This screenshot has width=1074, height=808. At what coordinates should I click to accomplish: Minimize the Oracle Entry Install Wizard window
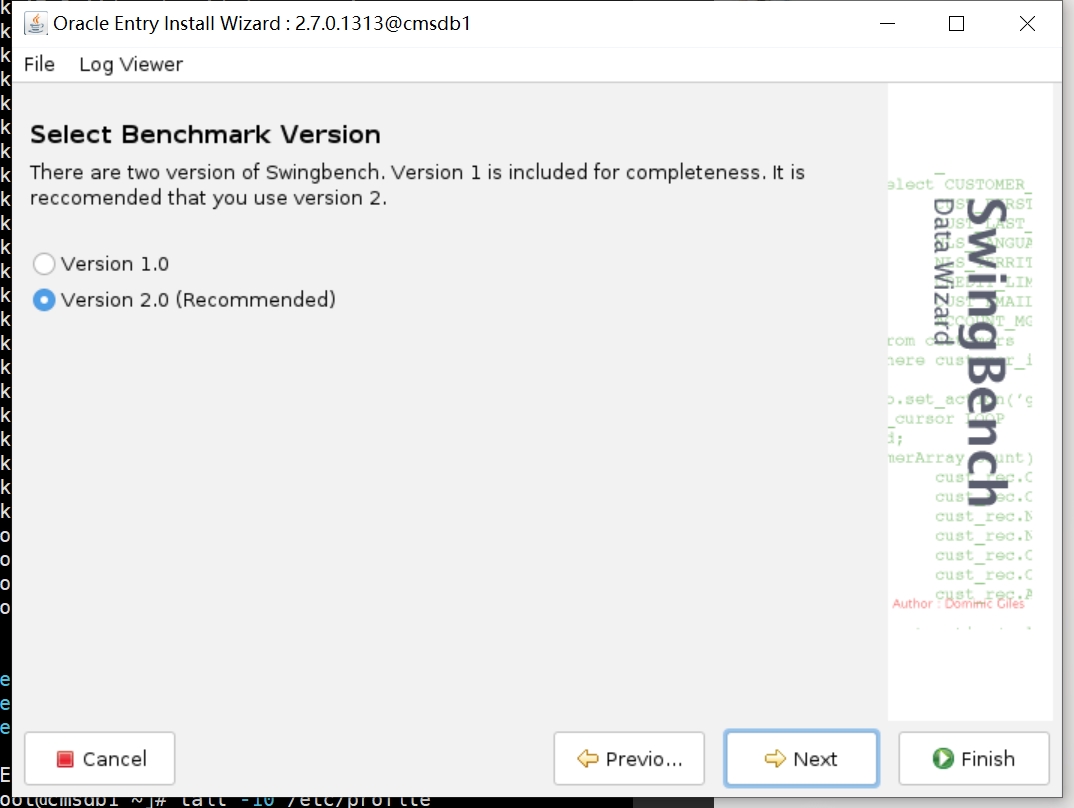tap(888, 23)
